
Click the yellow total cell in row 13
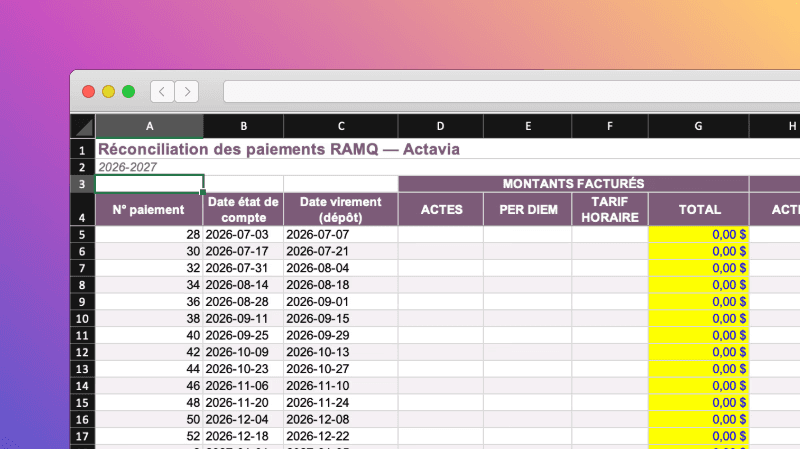click(x=698, y=369)
